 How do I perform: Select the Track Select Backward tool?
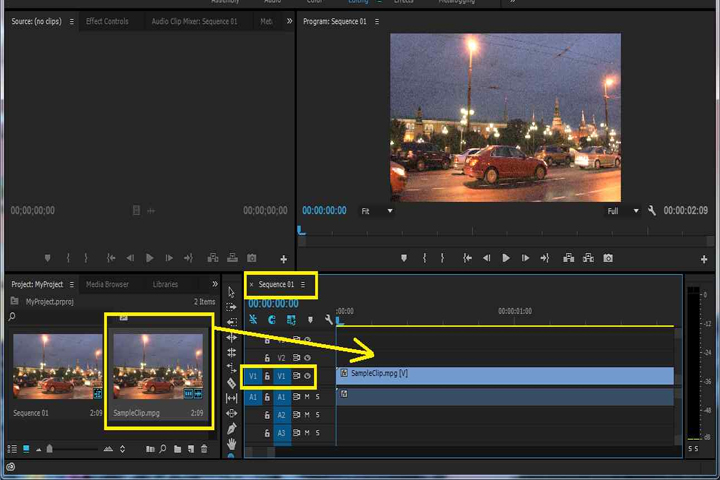point(232,322)
